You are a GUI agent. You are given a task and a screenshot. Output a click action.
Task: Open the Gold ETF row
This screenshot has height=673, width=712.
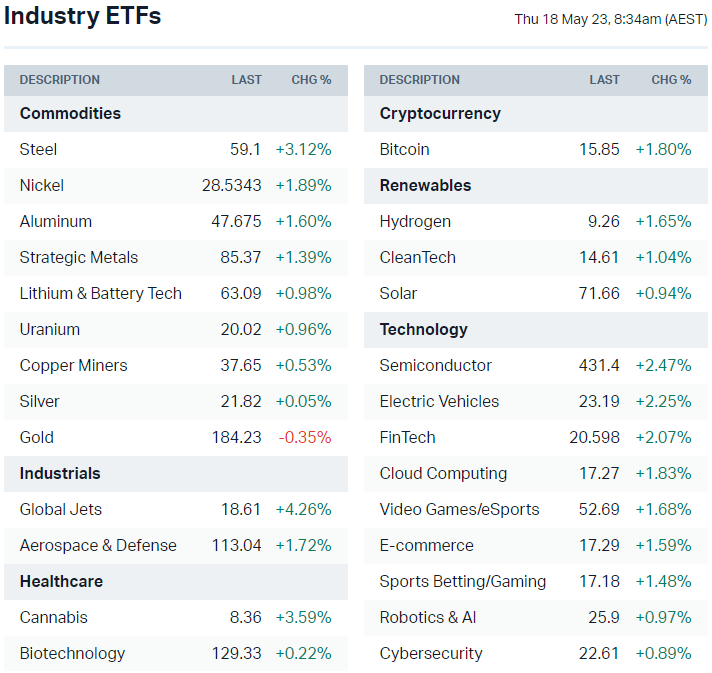click(37, 437)
